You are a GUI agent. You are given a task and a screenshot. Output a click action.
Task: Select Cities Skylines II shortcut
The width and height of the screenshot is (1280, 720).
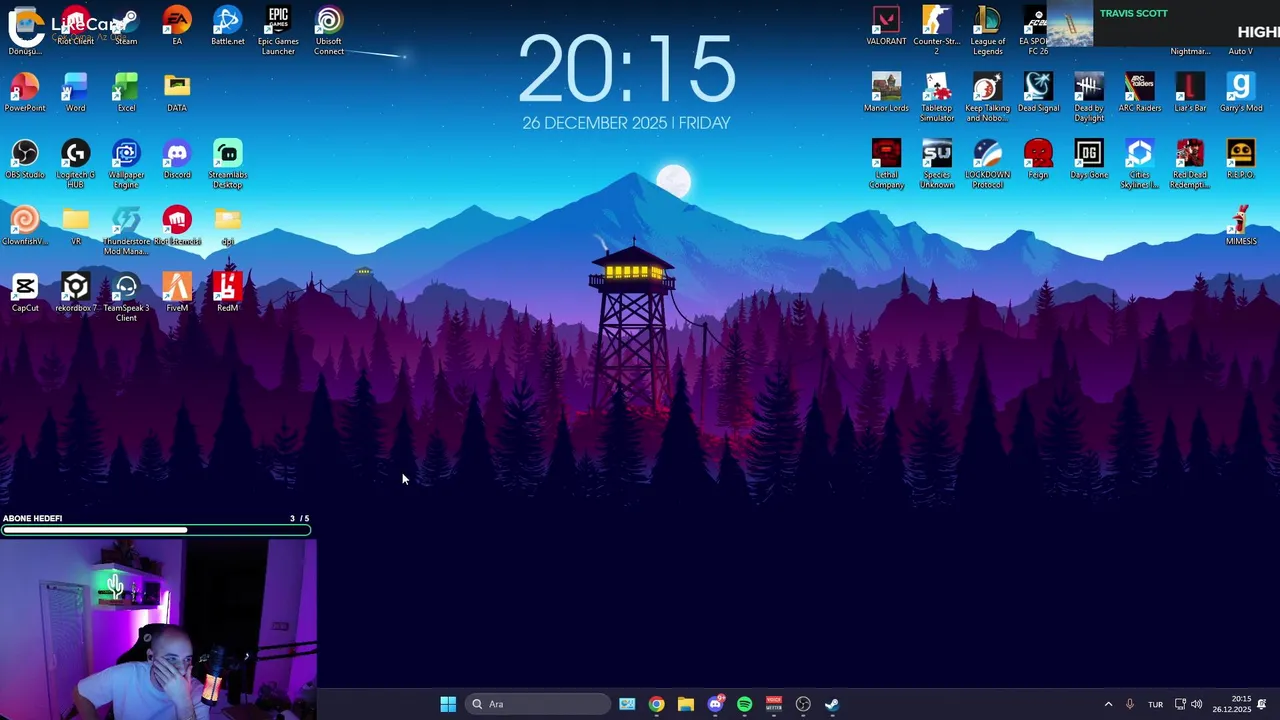pos(1139,164)
